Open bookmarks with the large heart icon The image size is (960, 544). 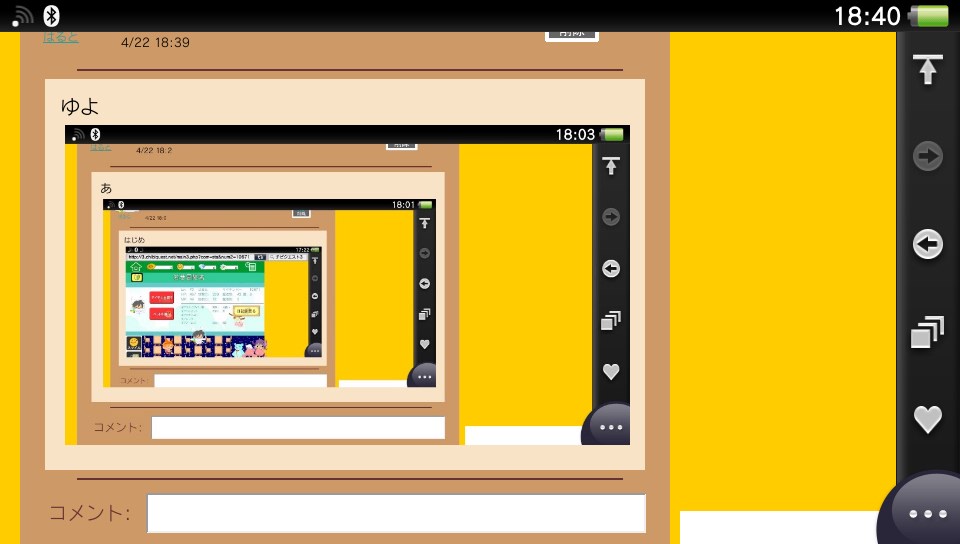click(x=928, y=419)
